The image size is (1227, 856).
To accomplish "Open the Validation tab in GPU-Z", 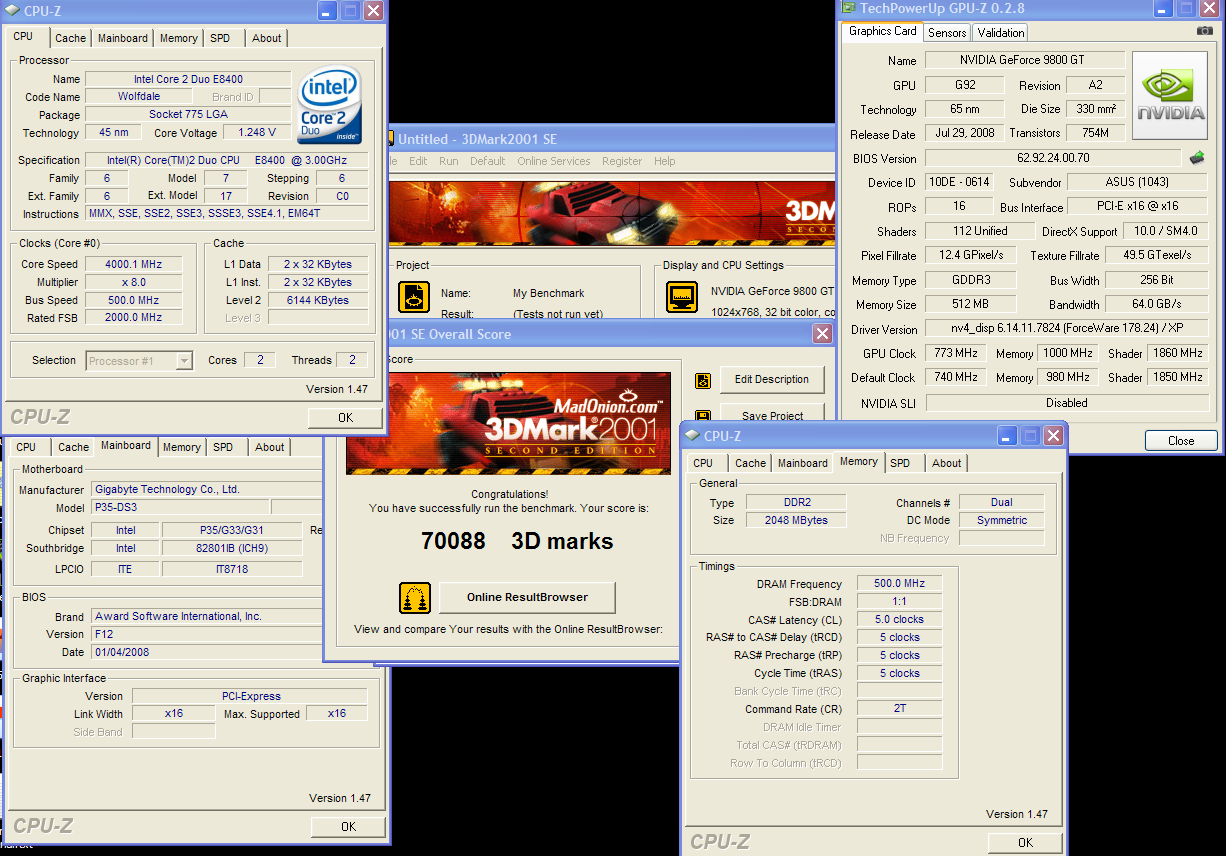I will [x=1001, y=33].
